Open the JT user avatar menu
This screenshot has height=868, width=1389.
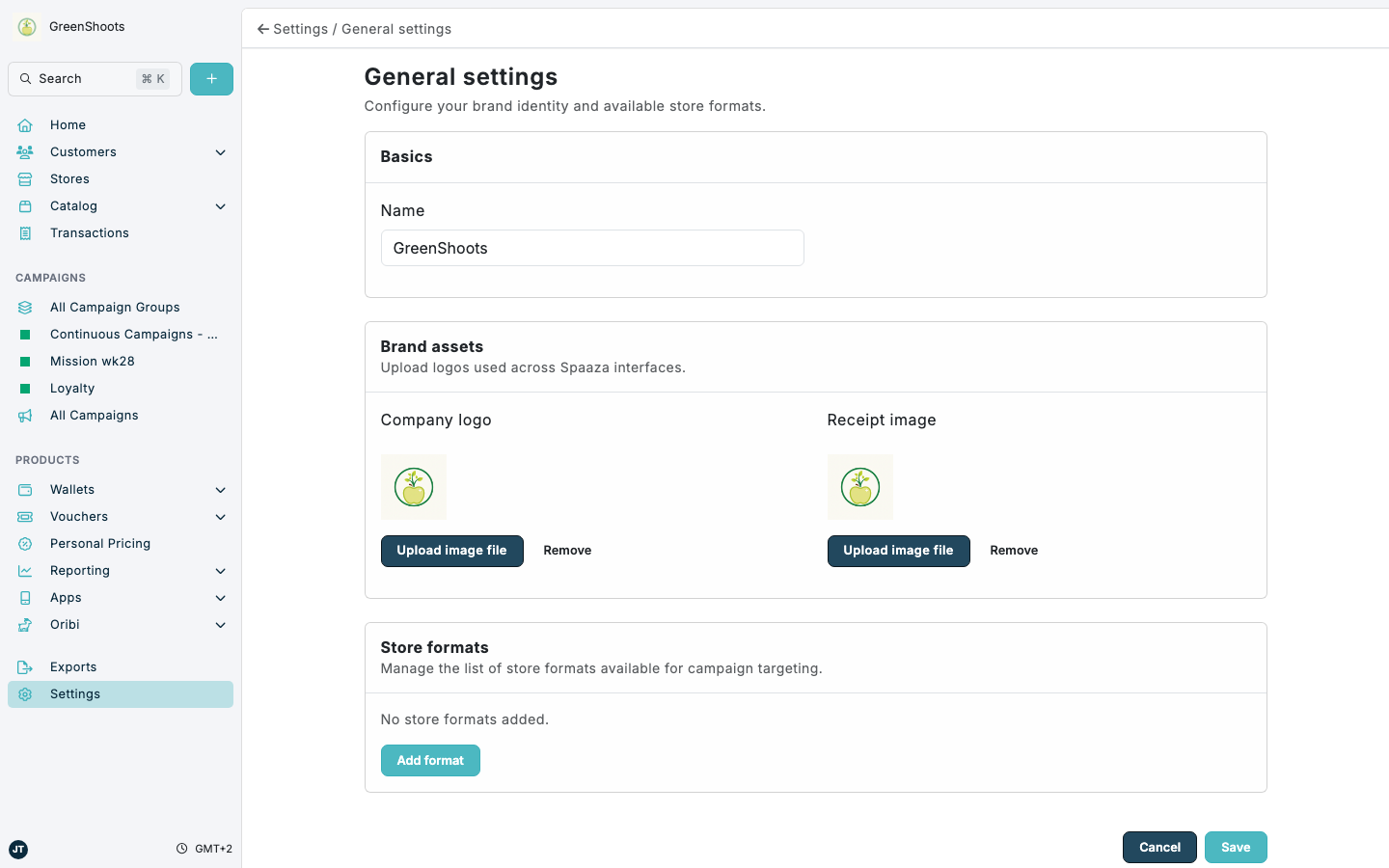click(18, 850)
